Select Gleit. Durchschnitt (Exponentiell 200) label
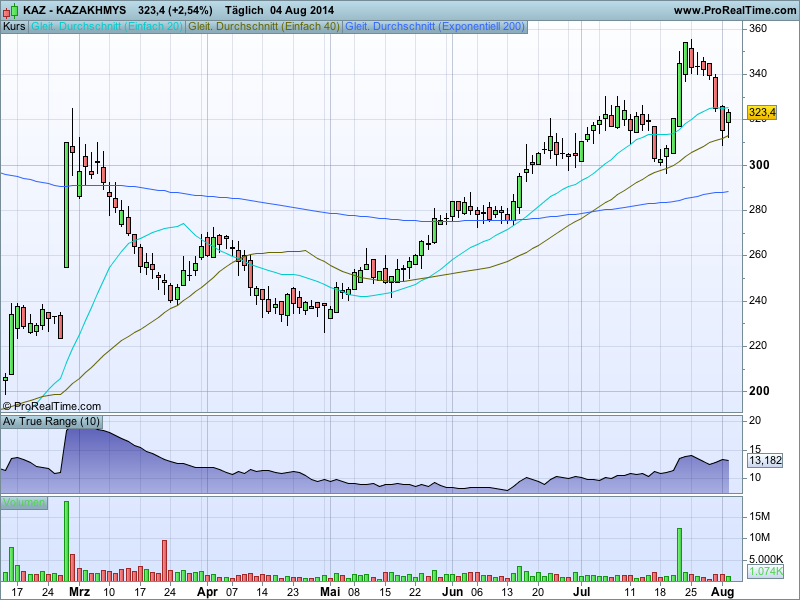 (x=435, y=26)
